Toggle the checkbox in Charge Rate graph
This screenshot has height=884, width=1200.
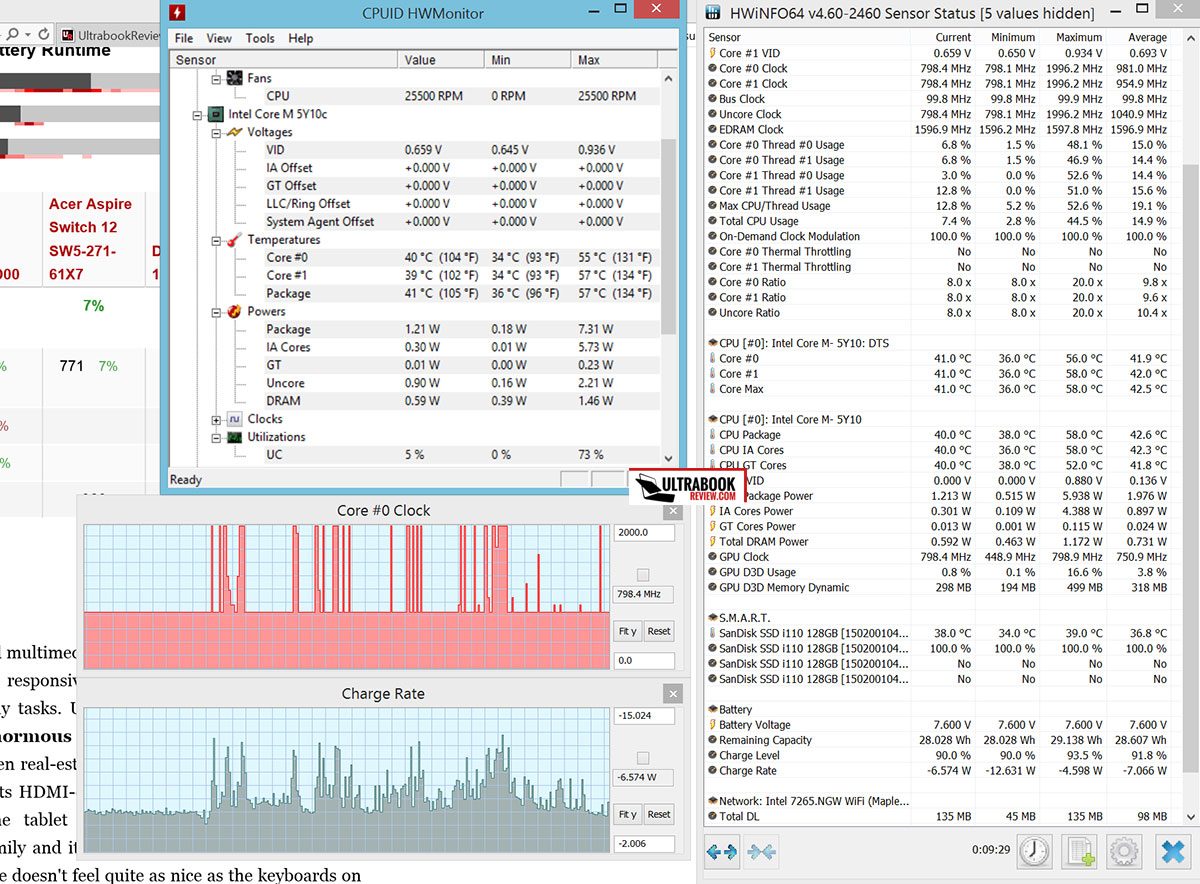click(643, 757)
